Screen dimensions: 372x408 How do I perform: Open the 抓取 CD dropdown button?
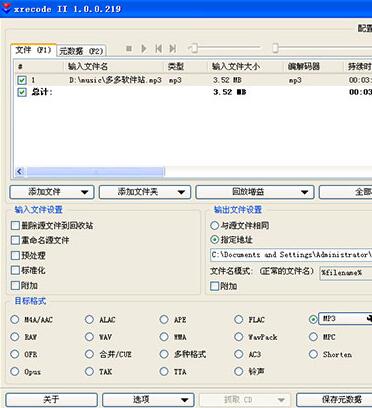[245, 400]
